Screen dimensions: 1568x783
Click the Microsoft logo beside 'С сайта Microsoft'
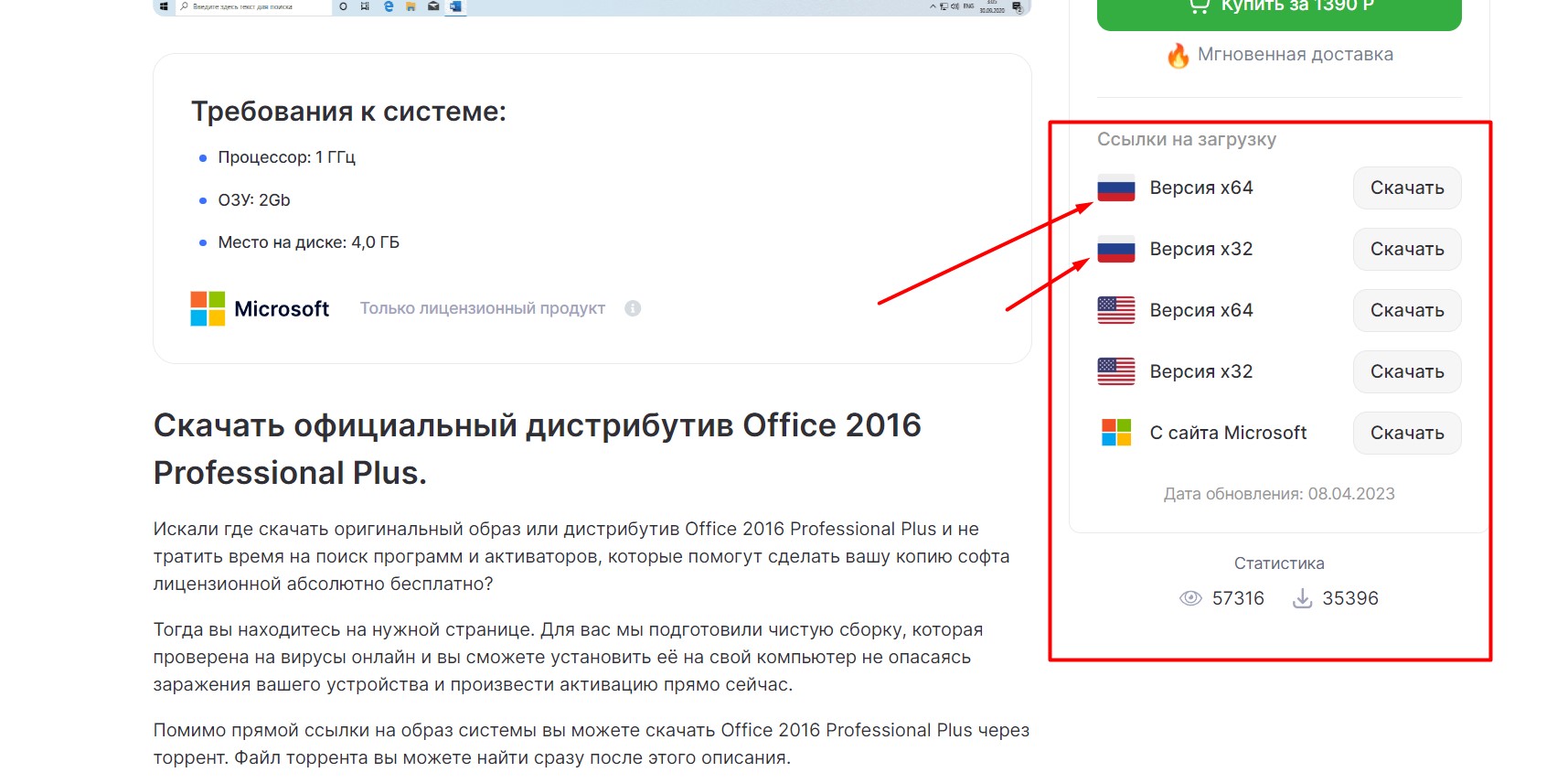[x=1116, y=433]
